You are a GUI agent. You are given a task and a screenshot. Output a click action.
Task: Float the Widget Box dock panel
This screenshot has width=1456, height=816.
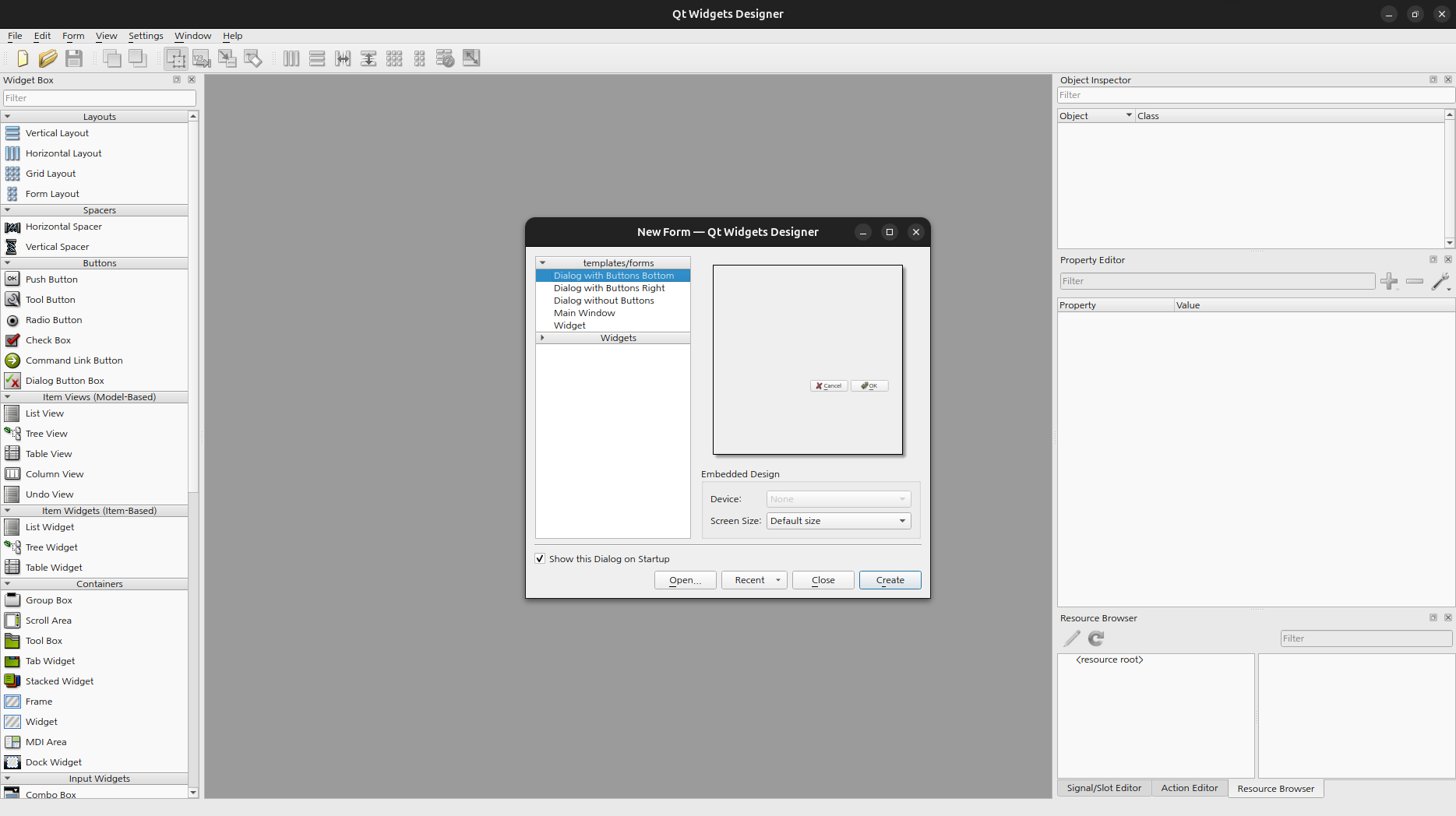tap(177, 79)
